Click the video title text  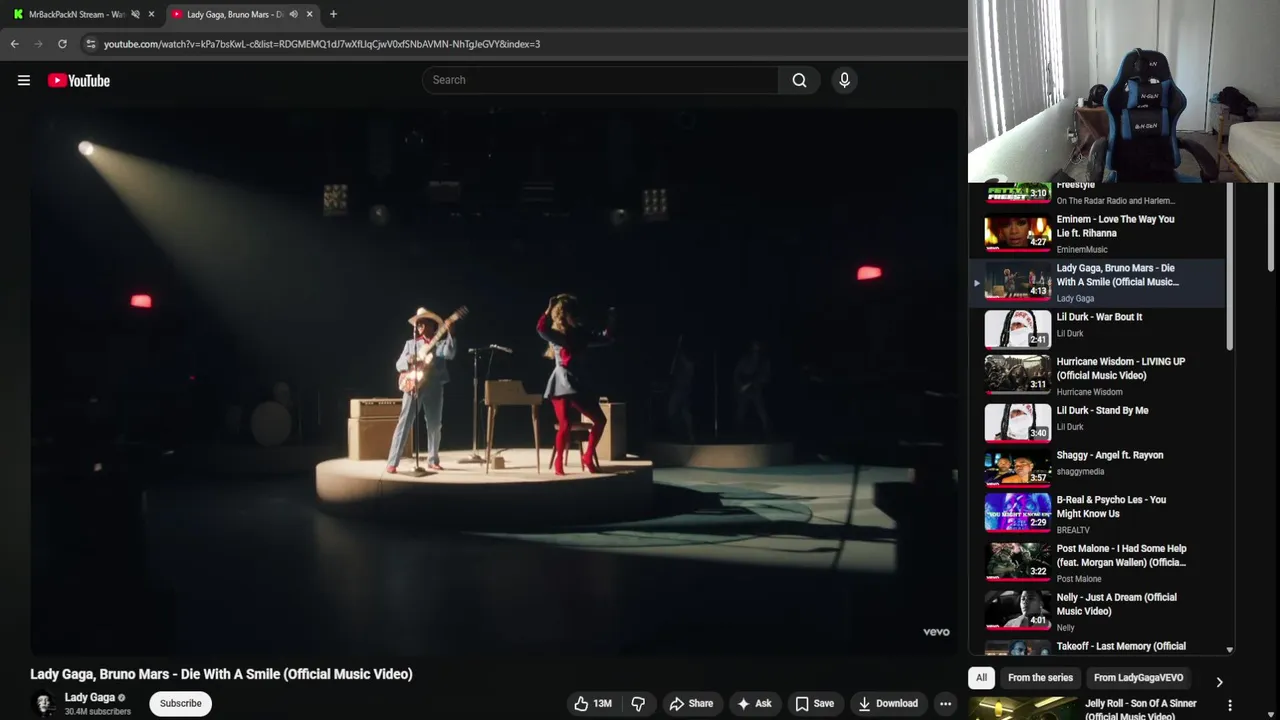221,674
